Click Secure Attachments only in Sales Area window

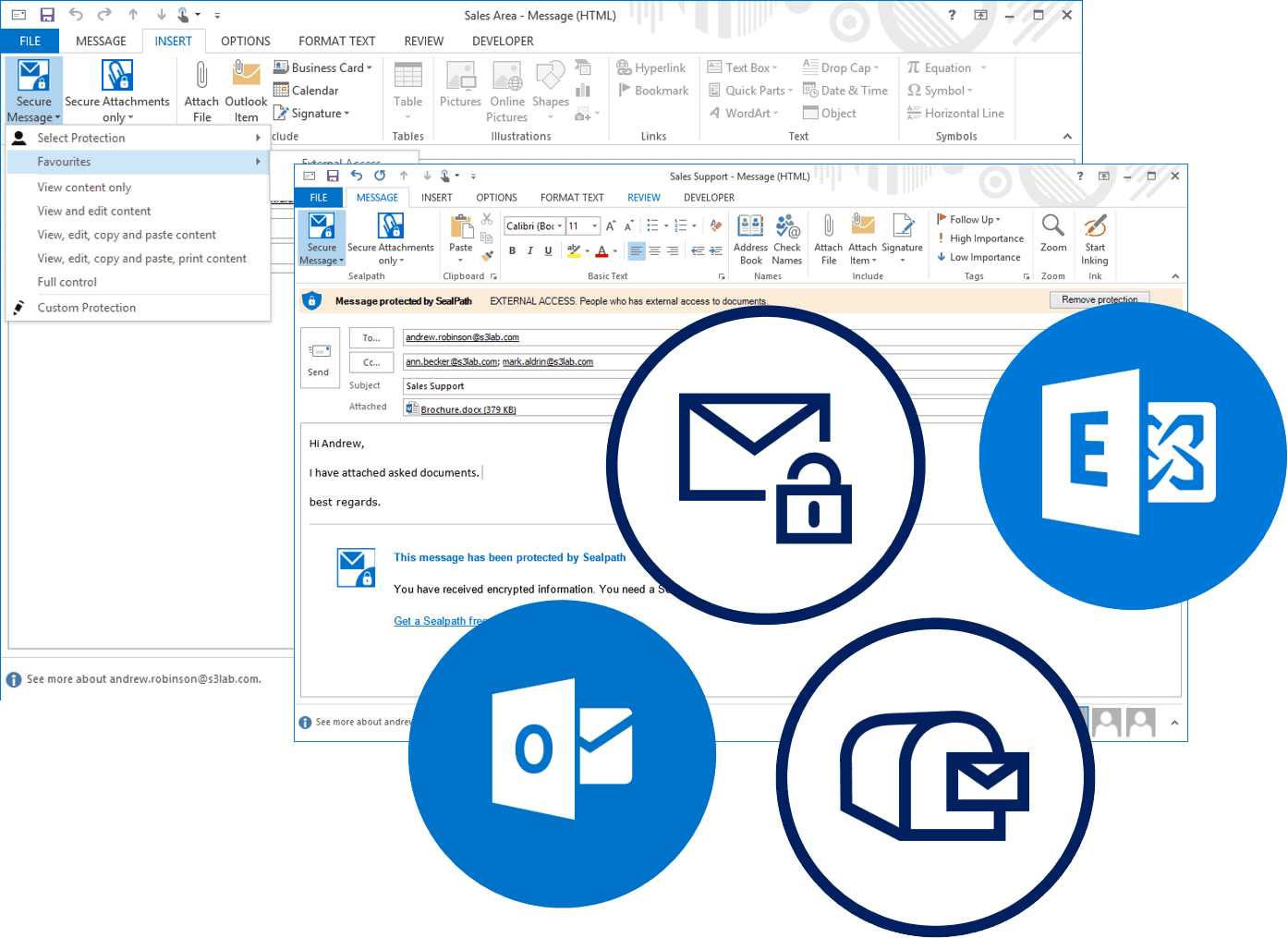[117, 90]
